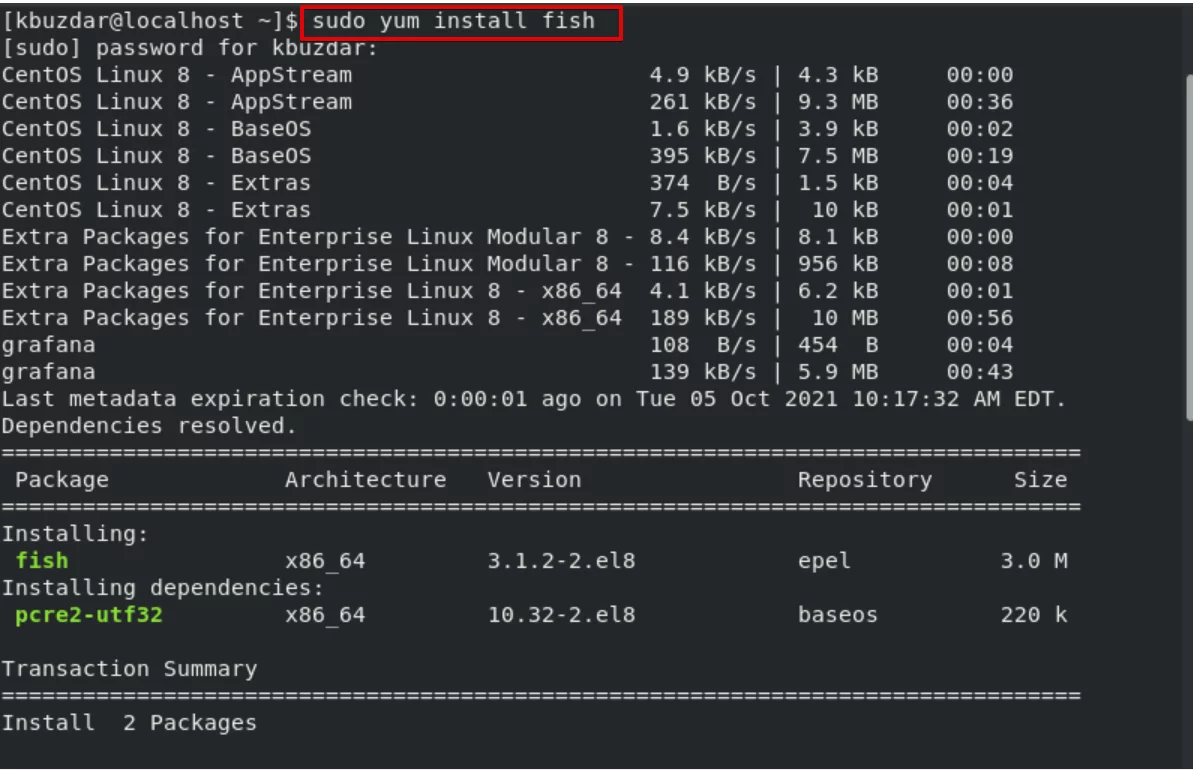Click the 'Dependencies resolved.' line

click(x=149, y=426)
